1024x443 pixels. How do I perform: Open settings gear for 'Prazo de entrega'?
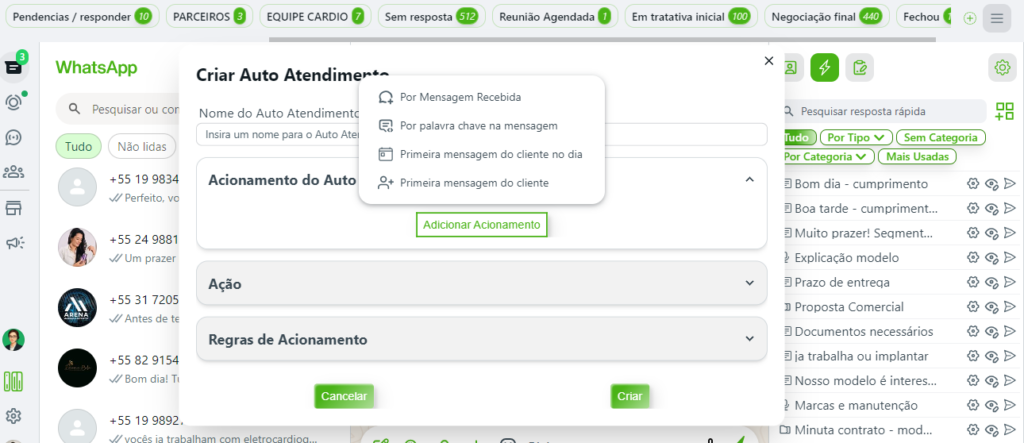972,282
